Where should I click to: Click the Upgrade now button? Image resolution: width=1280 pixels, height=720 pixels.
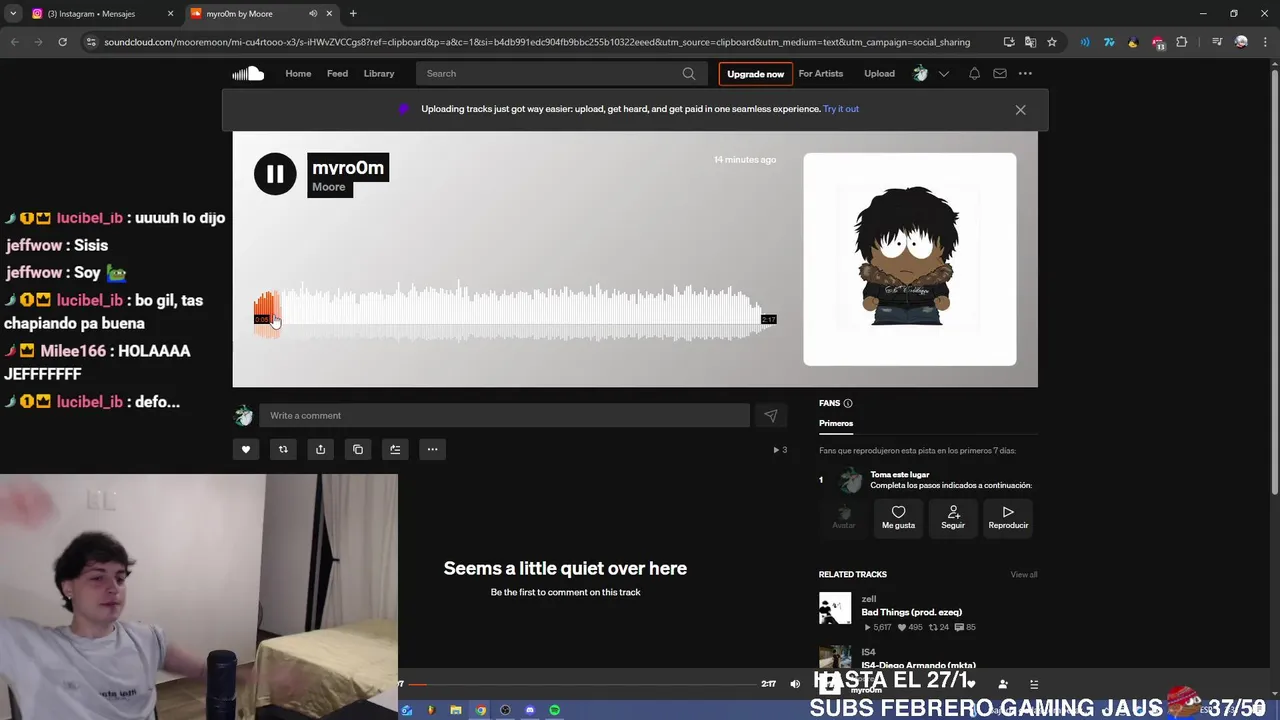pyautogui.click(x=755, y=73)
